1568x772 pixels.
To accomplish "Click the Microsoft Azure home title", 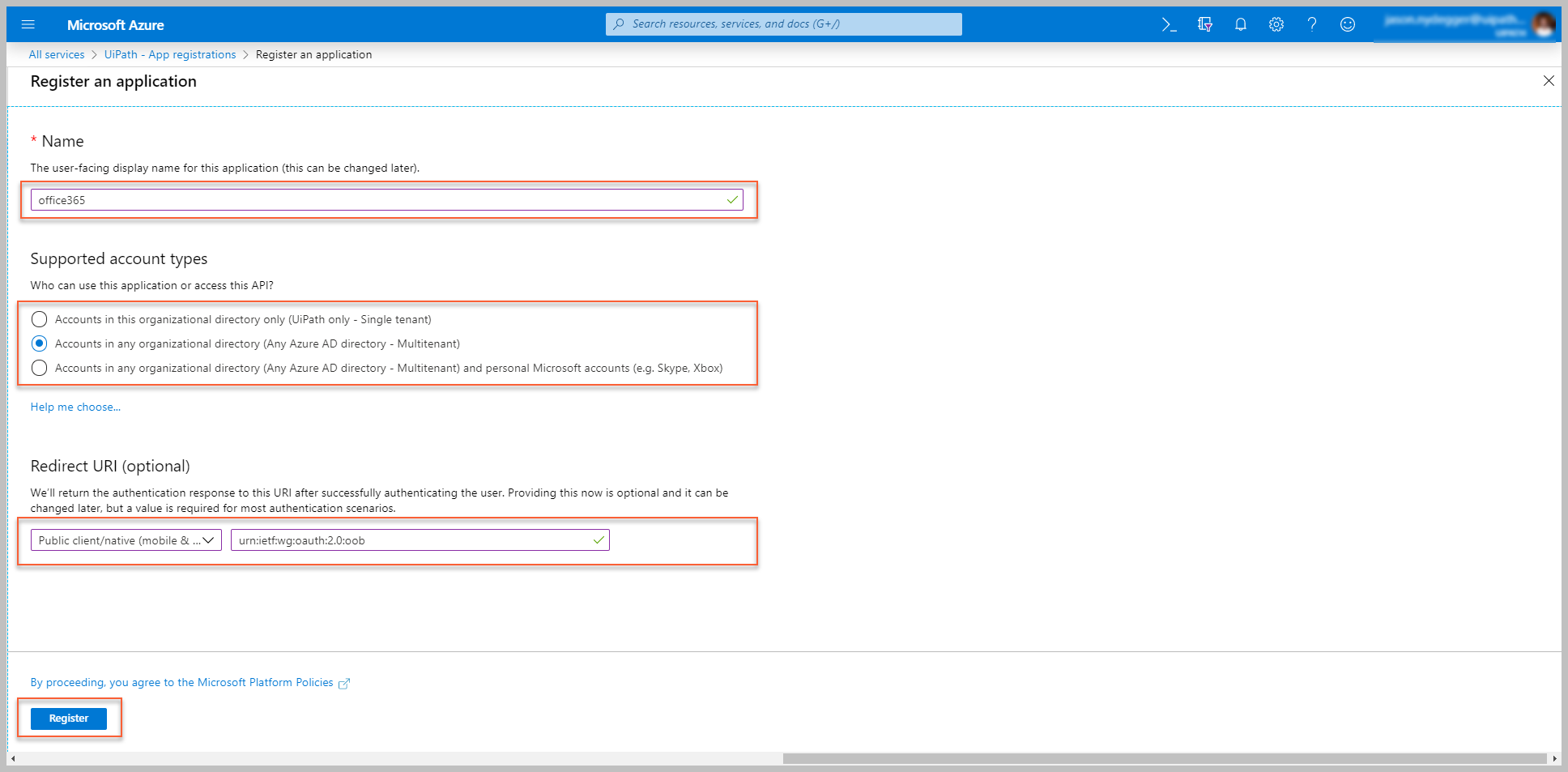I will pos(115,25).
